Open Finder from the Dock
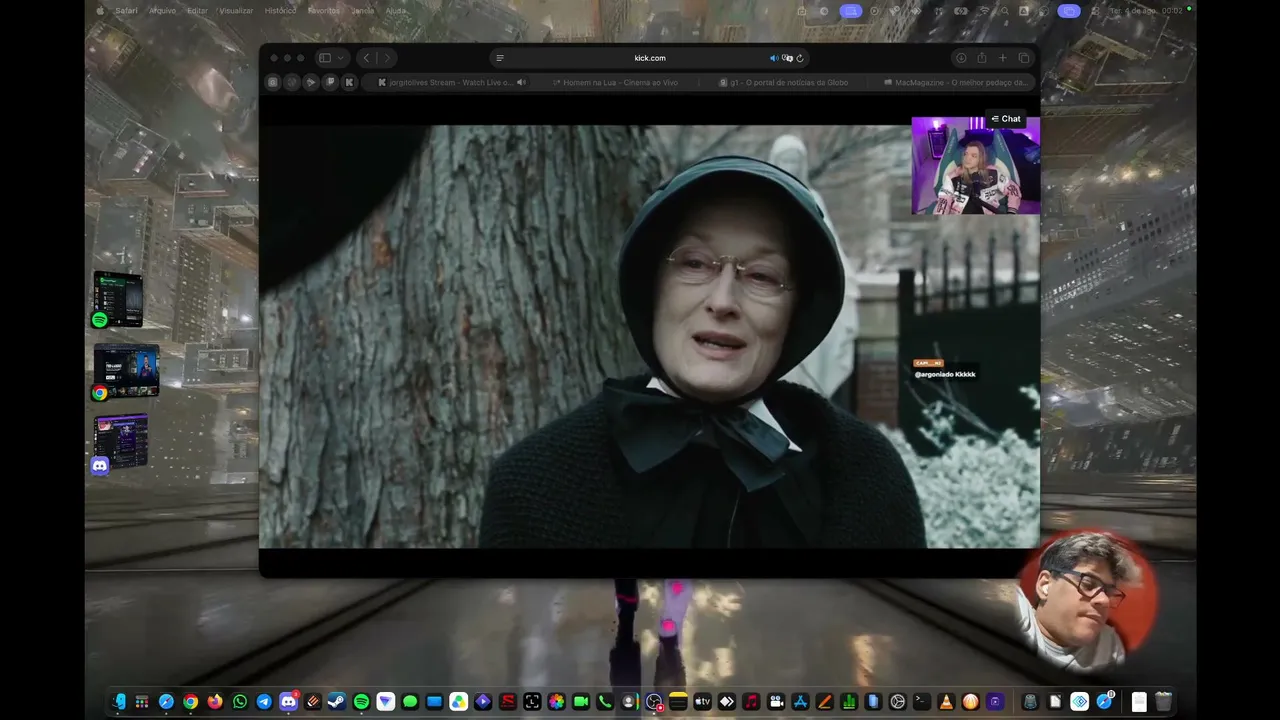This screenshot has height=720, width=1280. (x=118, y=702)
